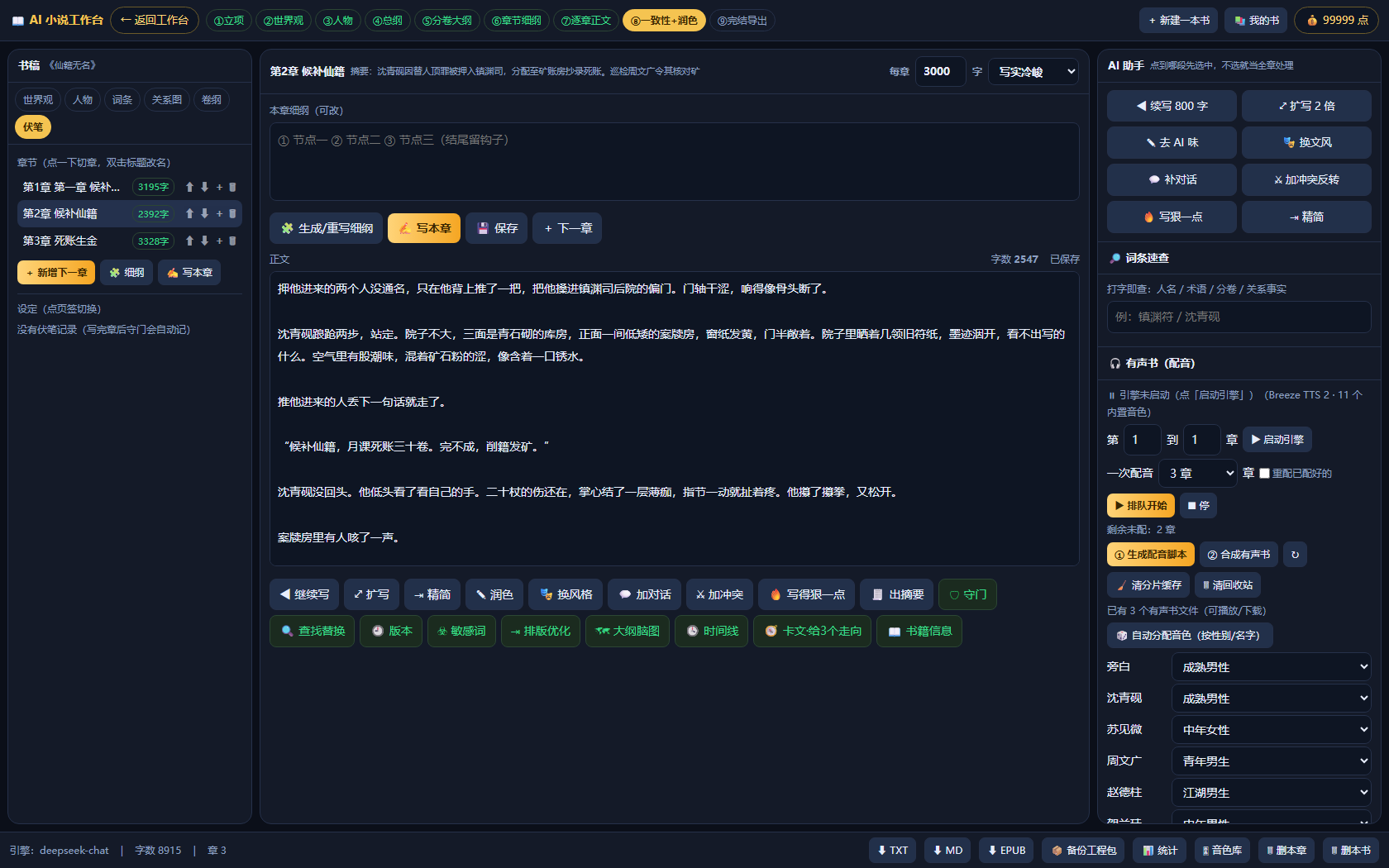Start the TTS engine with 启动引擎

(x=1277, y=440)
